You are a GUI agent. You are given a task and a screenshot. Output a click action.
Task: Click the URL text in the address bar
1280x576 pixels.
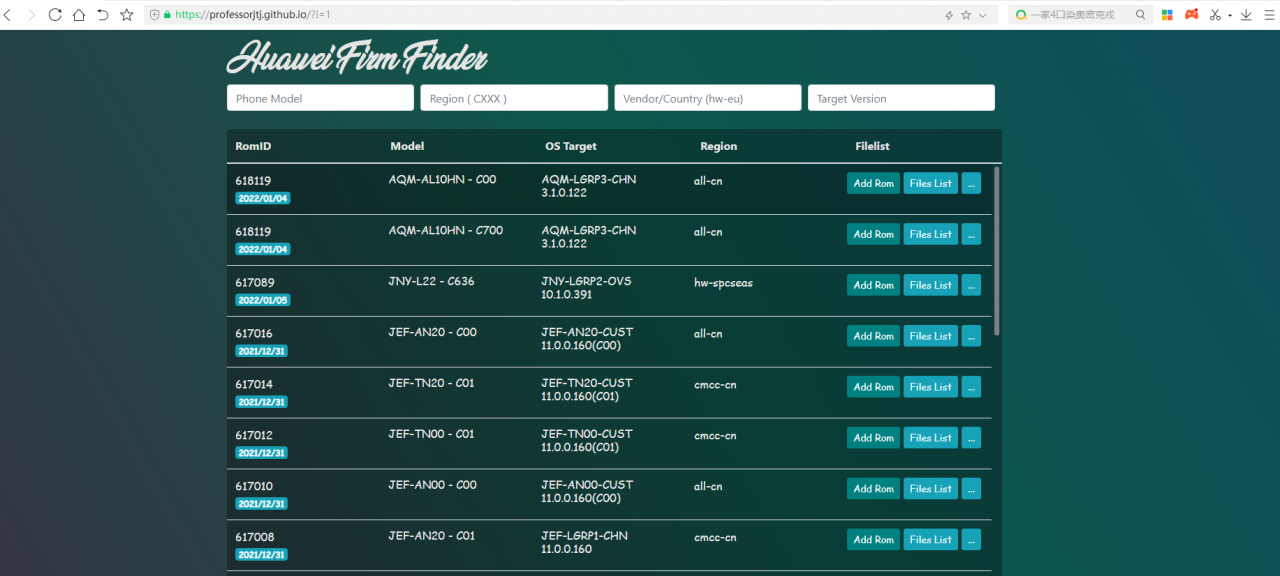252,15
